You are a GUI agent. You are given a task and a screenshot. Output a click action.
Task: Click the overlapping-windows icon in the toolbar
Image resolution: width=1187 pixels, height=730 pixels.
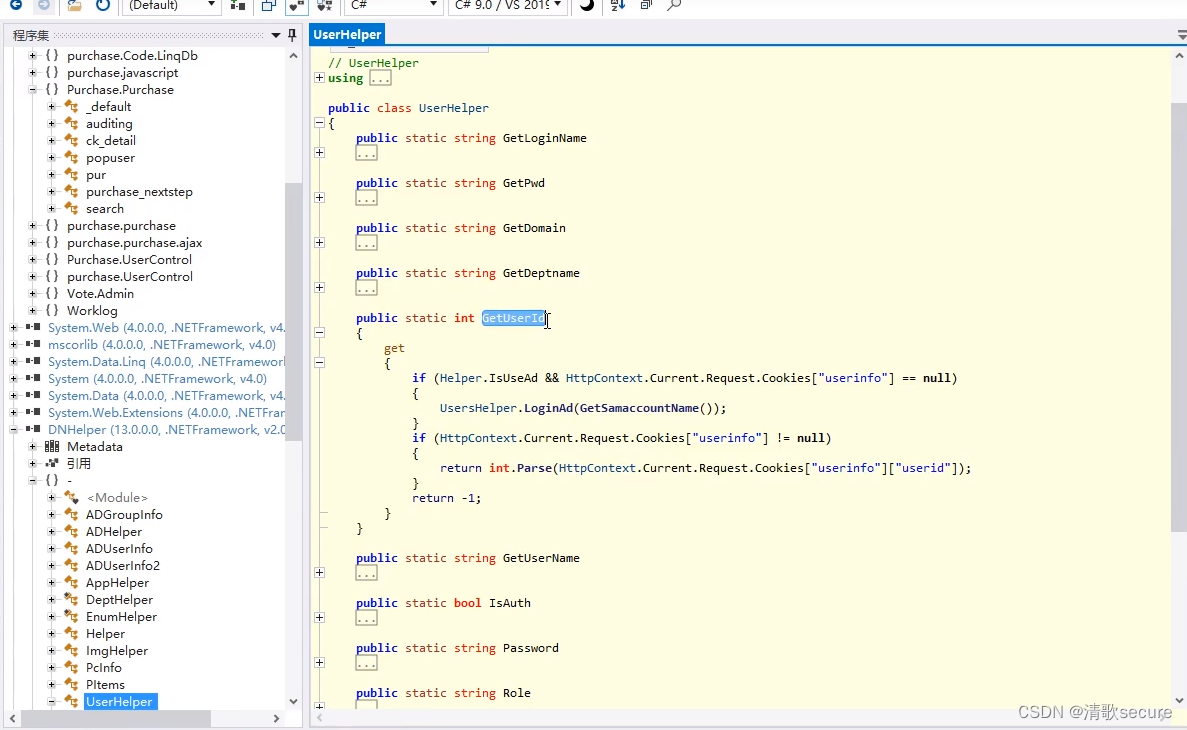(x=269, y=5)
